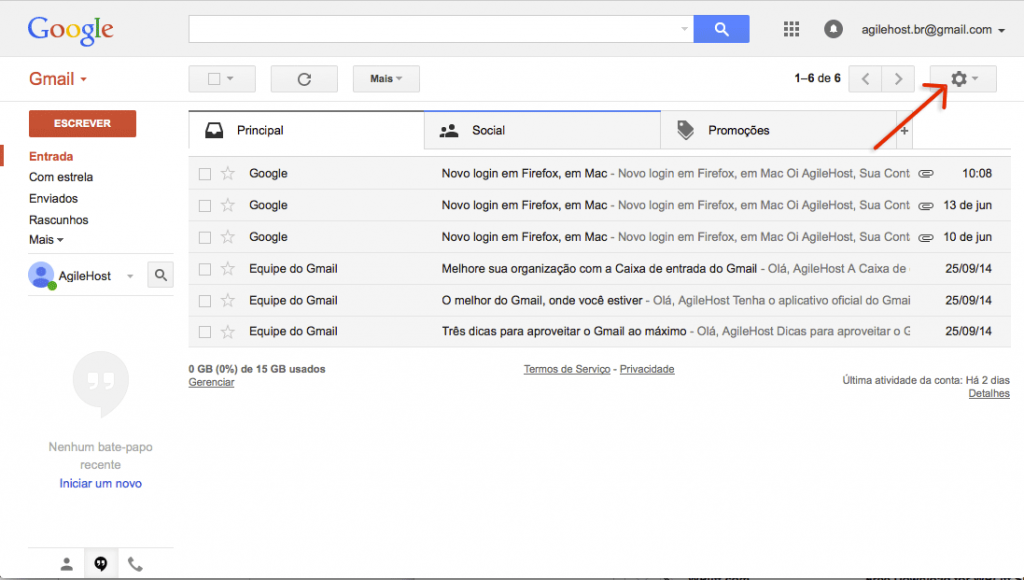
Task: Open the 'Três dicas para aproveitar' email subject
Action: pos(564,332)
